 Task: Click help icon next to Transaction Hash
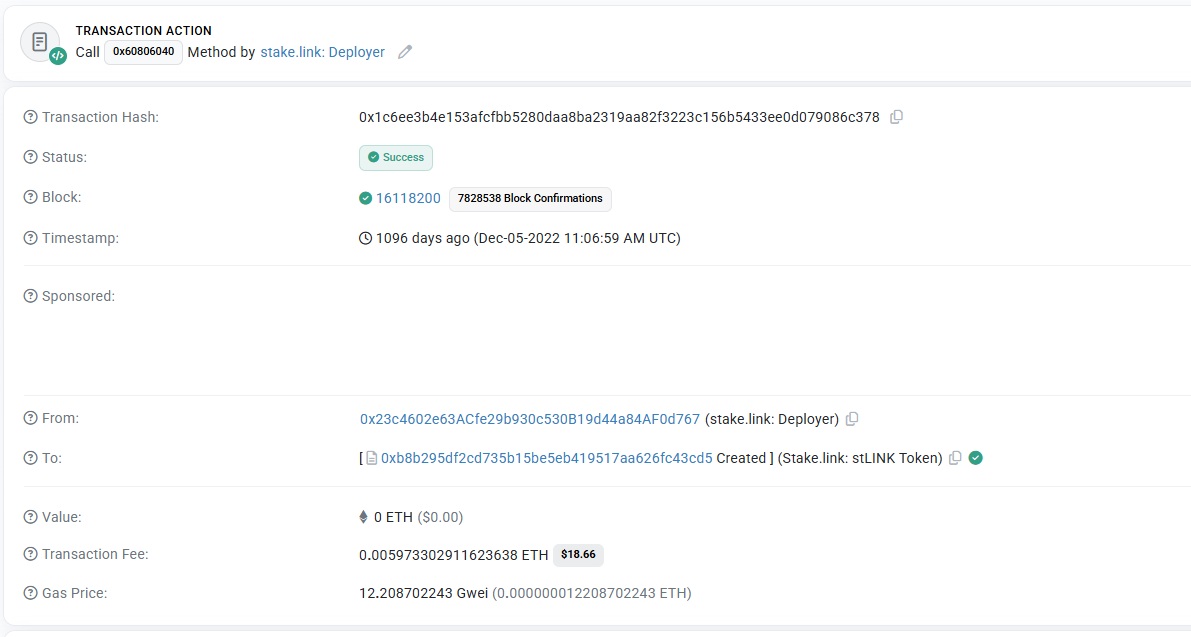click(x=30, y=117)
